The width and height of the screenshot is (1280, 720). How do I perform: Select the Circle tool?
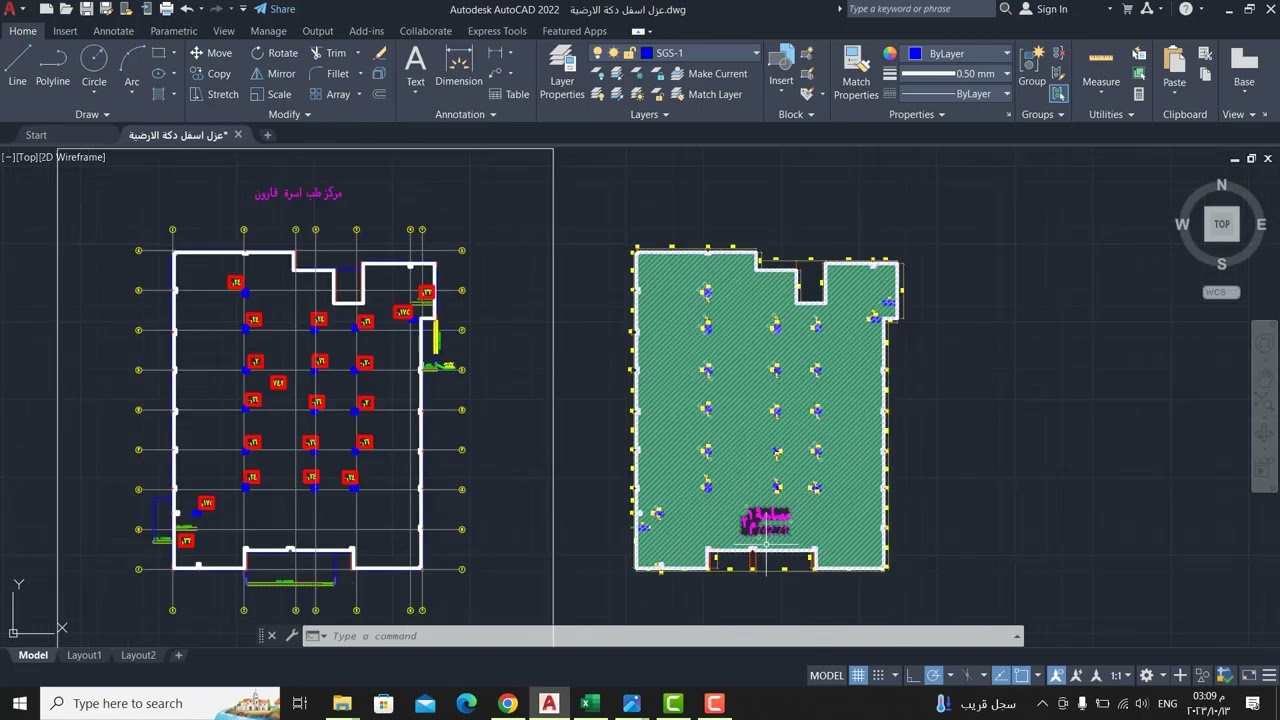tap(94, 66)
